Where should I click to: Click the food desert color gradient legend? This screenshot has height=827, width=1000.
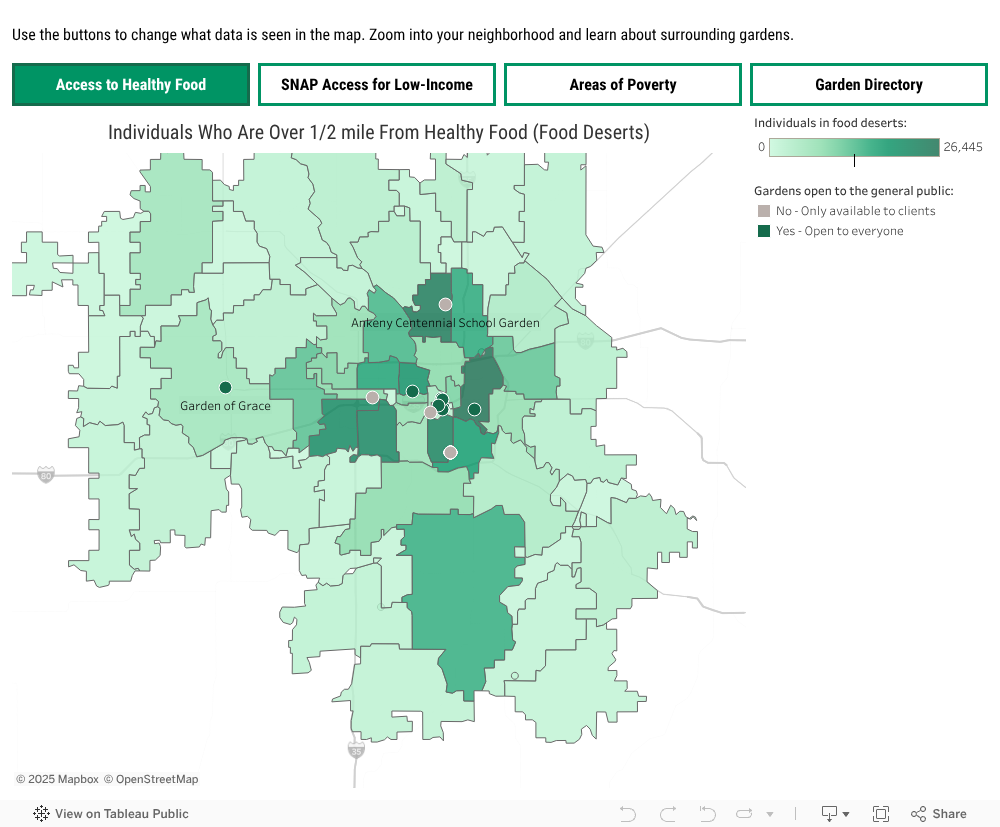point(854,147)
